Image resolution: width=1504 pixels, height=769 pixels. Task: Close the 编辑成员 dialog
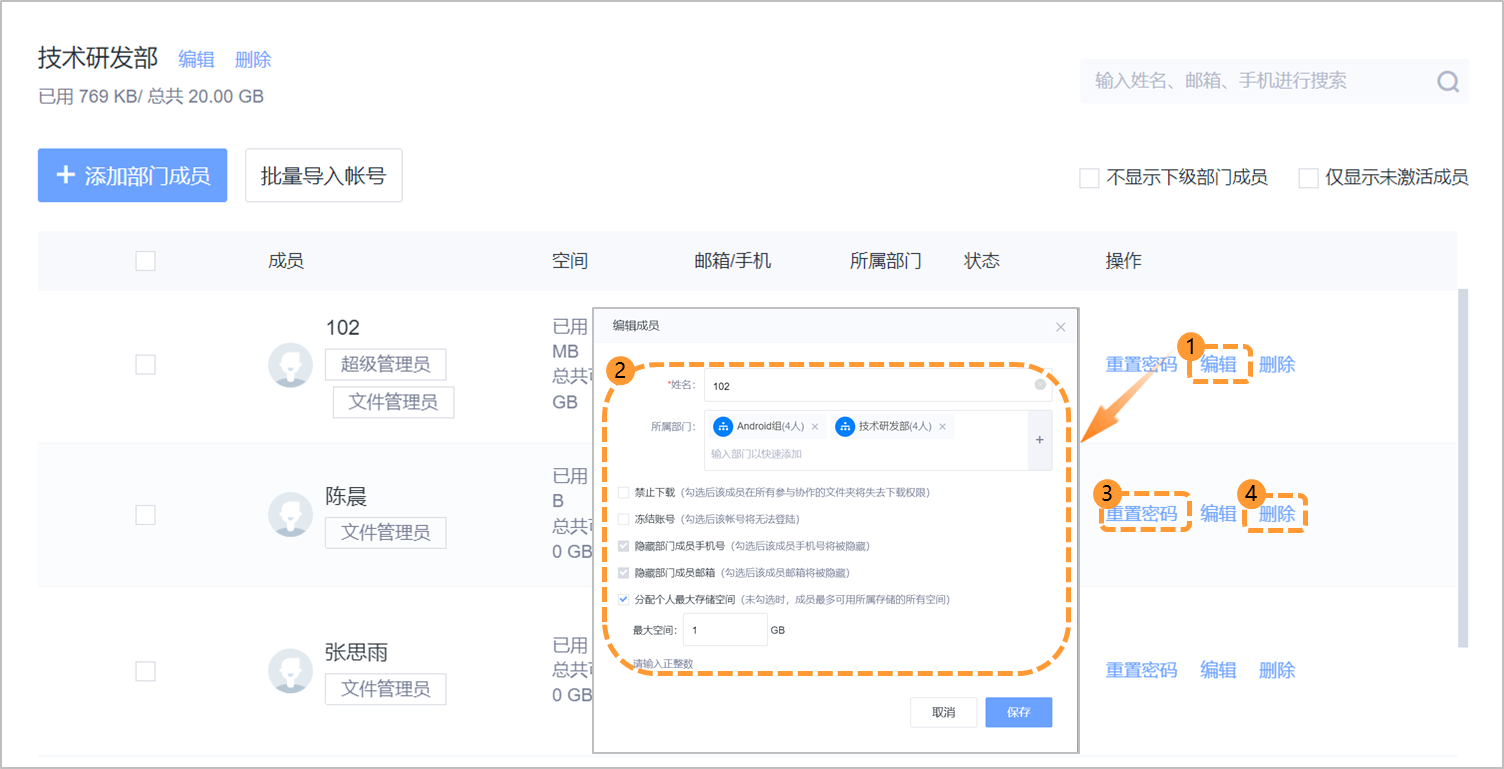(x=1061, y=327)
